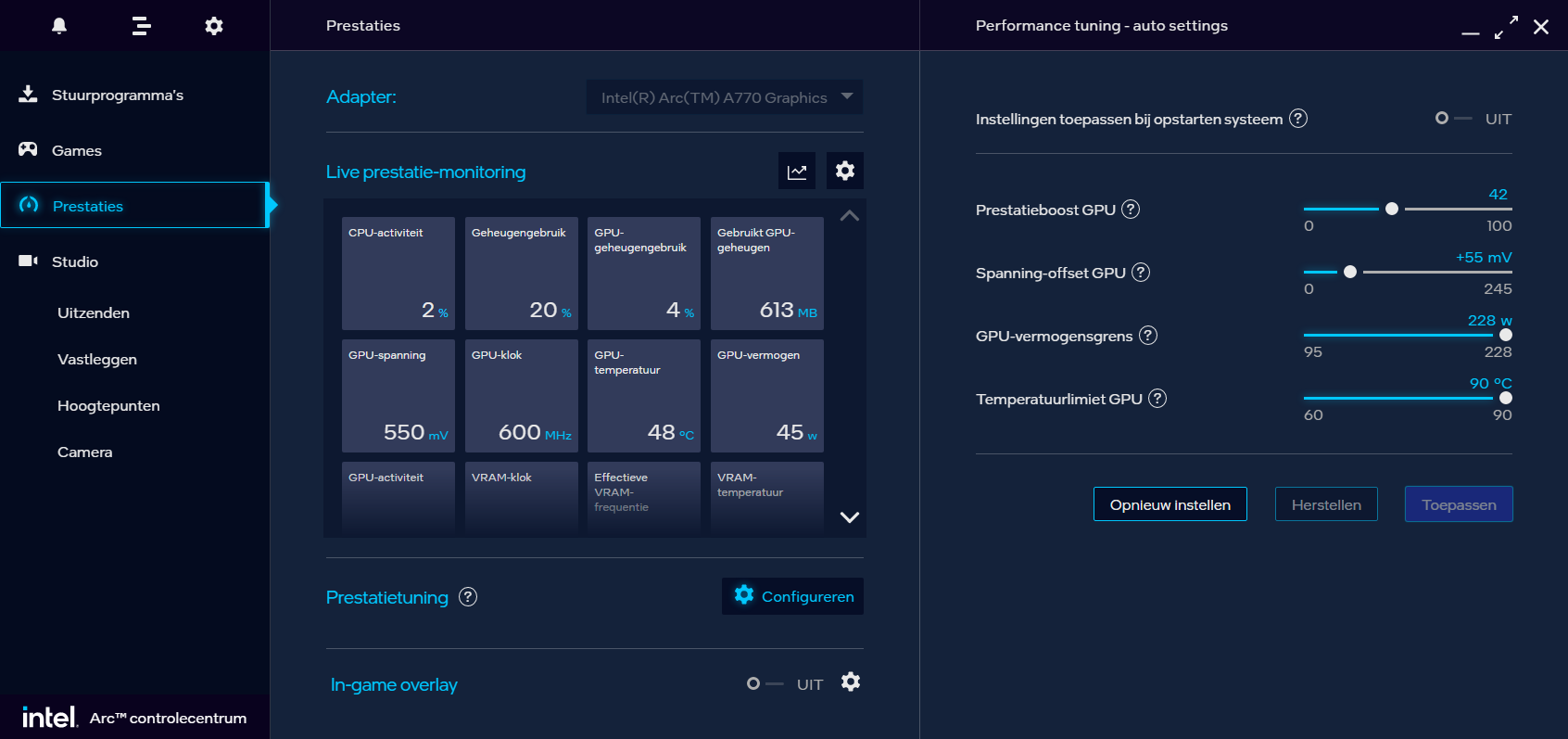Click help icon for Temperatuurlimiet GPU
This screenshot has height=739, width=1568.
(1157, 399)
